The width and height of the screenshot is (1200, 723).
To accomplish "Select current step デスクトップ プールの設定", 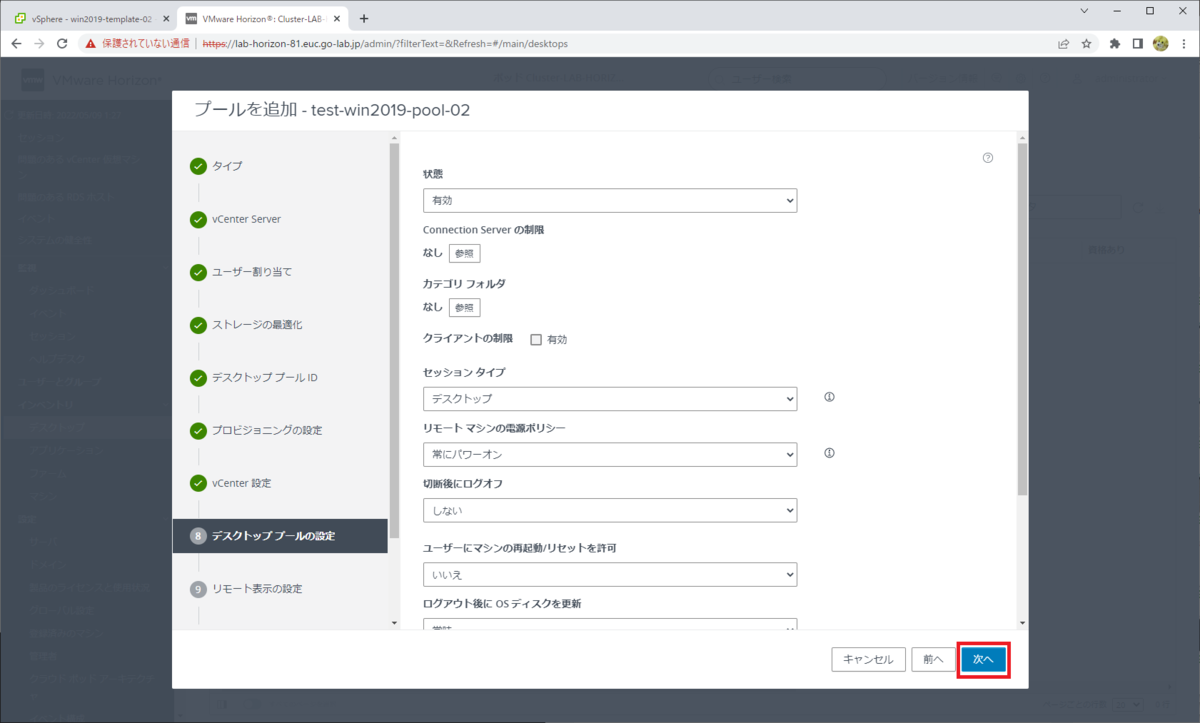I will point(280,536).
